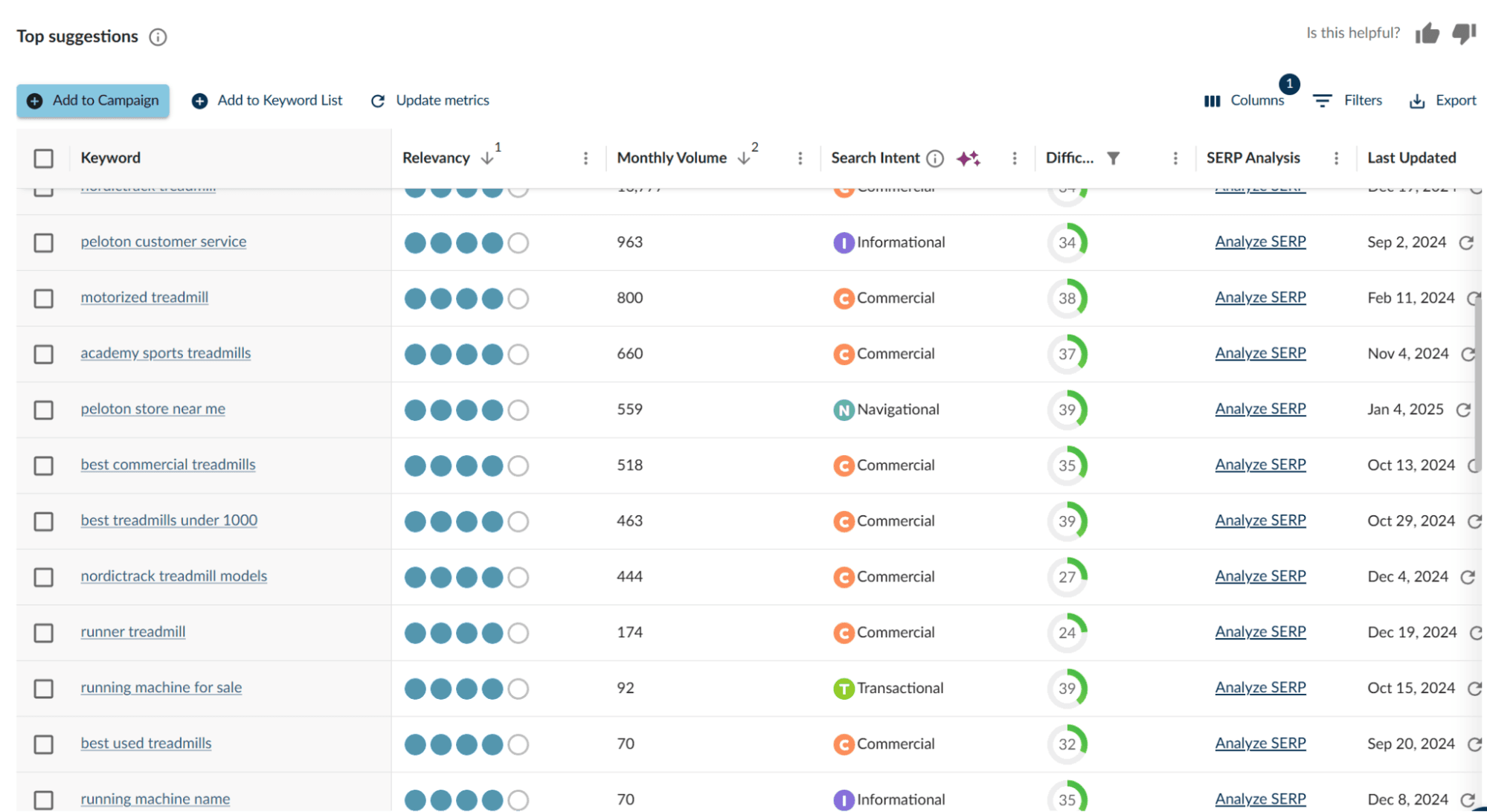Select the runner treadmill row checkbox
1487x812 pixels.
[x=44, y=634]
